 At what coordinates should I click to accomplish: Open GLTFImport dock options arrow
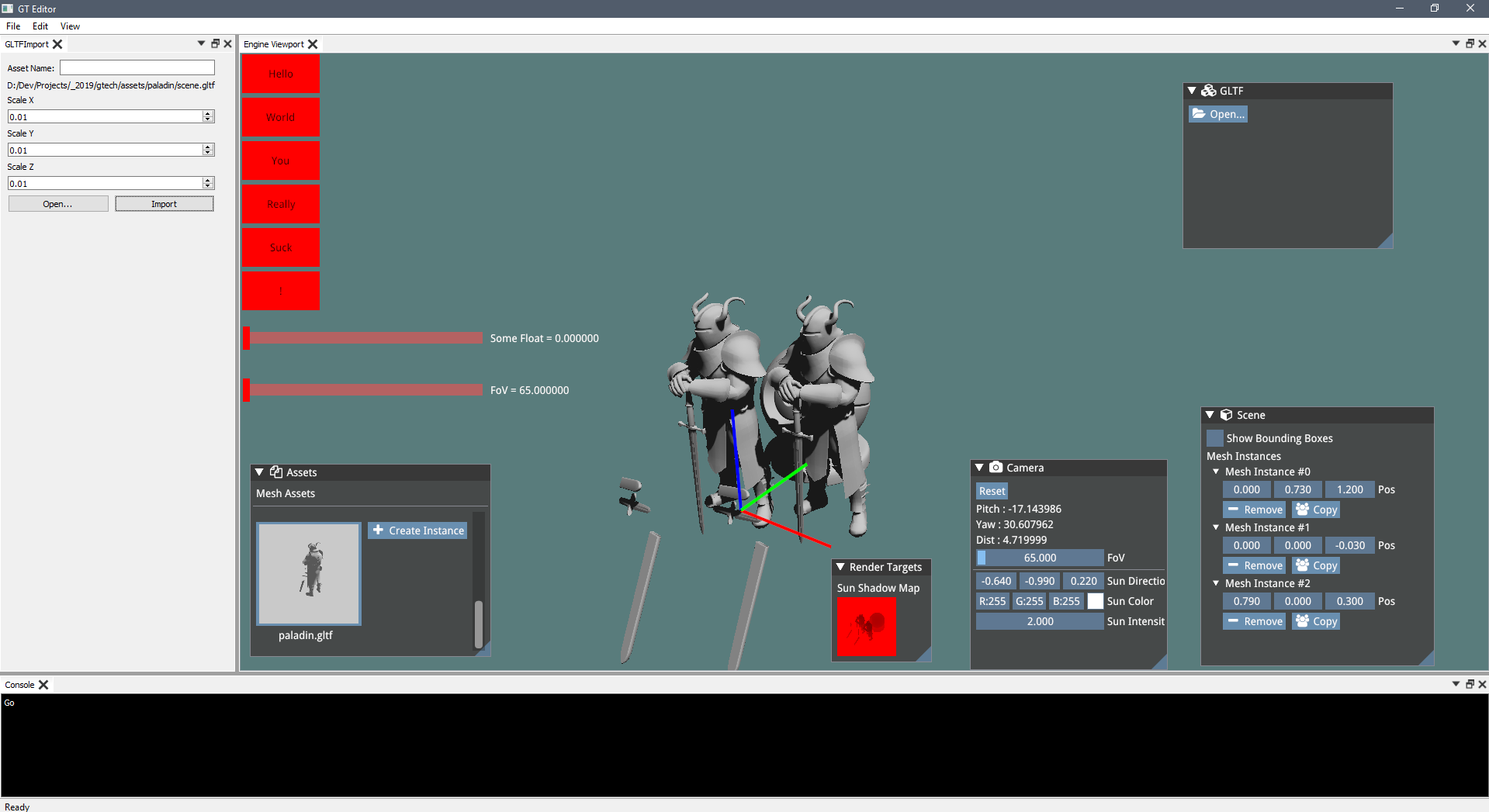click(x=202, y=43)
